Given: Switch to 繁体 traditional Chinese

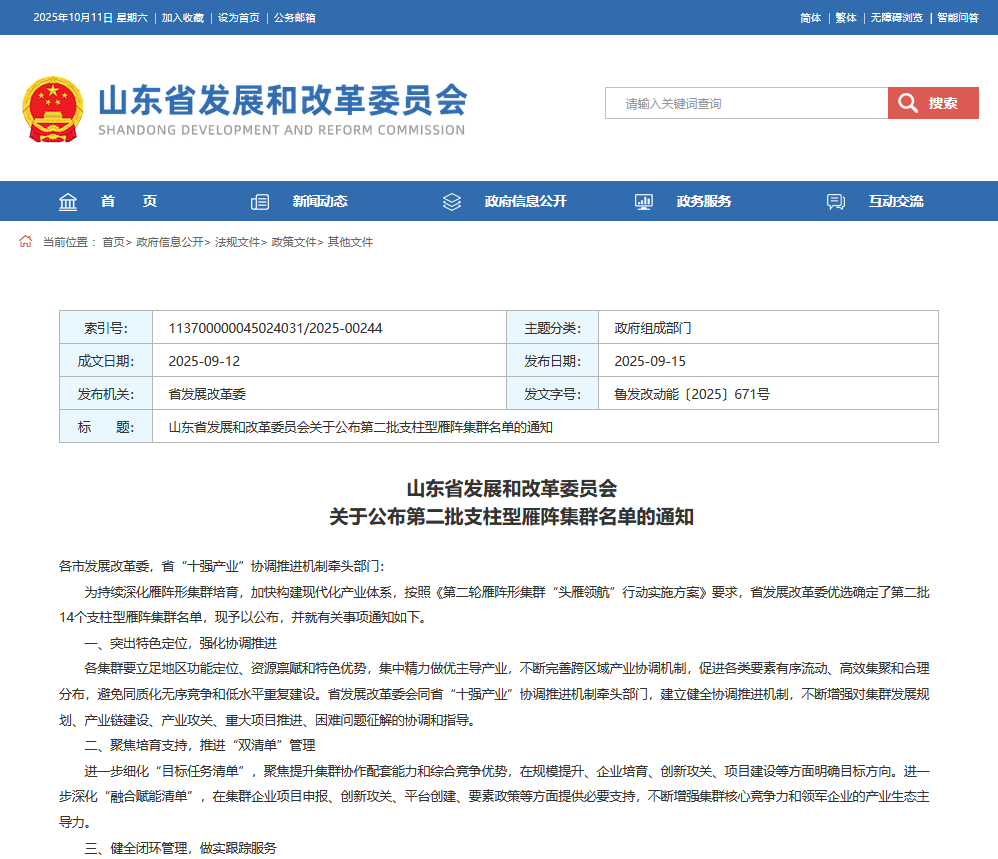Looking at the screenshot, I should pos(846,18).
